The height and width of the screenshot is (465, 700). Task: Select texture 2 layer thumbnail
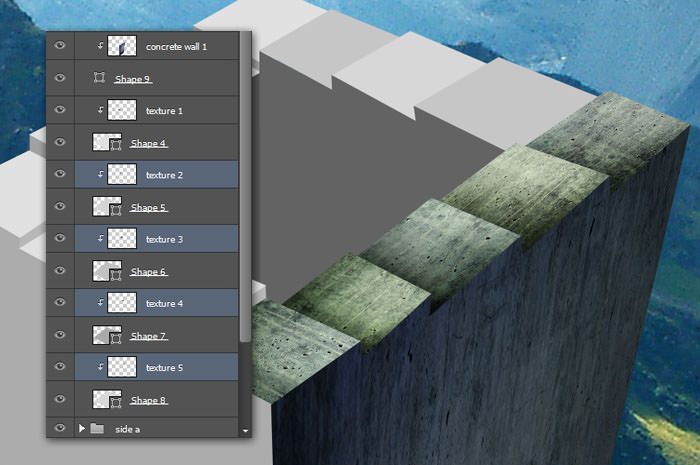coord(122,174)
